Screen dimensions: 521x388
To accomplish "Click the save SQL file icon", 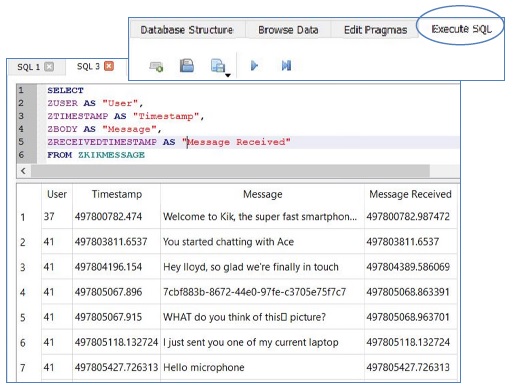I will 187,65.
